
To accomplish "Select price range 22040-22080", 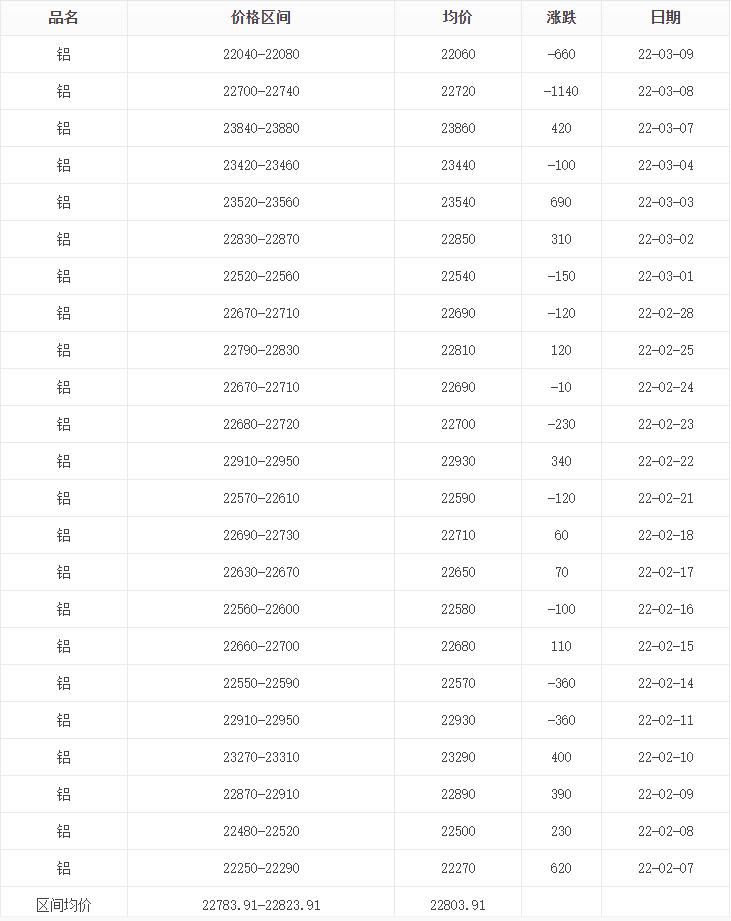I will point(261,55).
